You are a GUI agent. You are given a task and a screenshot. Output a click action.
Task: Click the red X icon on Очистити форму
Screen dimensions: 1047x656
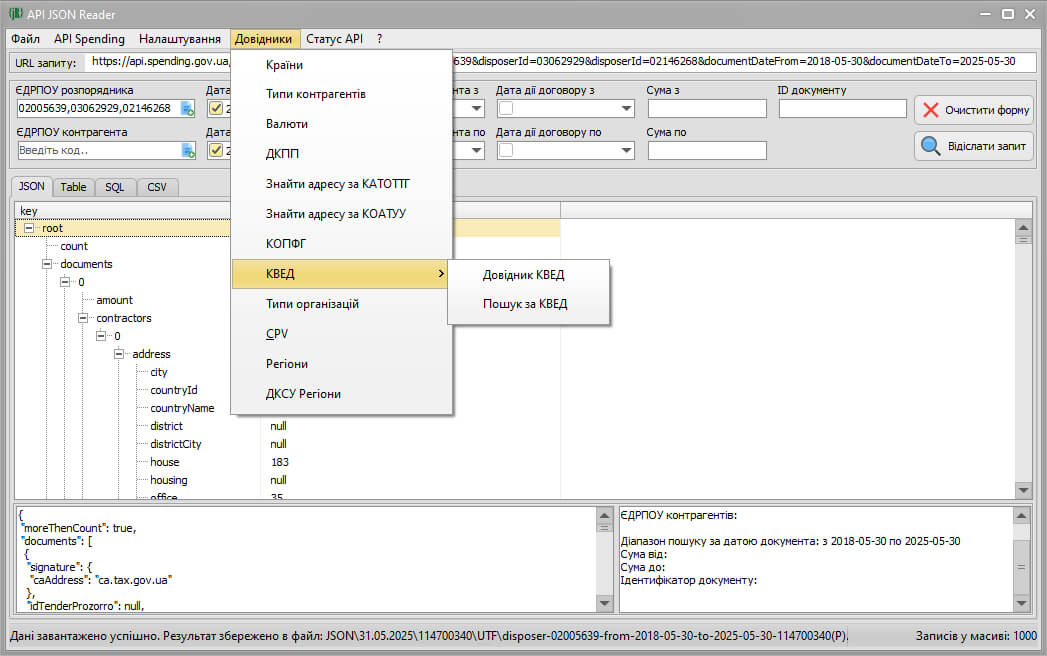coord(931,110)
